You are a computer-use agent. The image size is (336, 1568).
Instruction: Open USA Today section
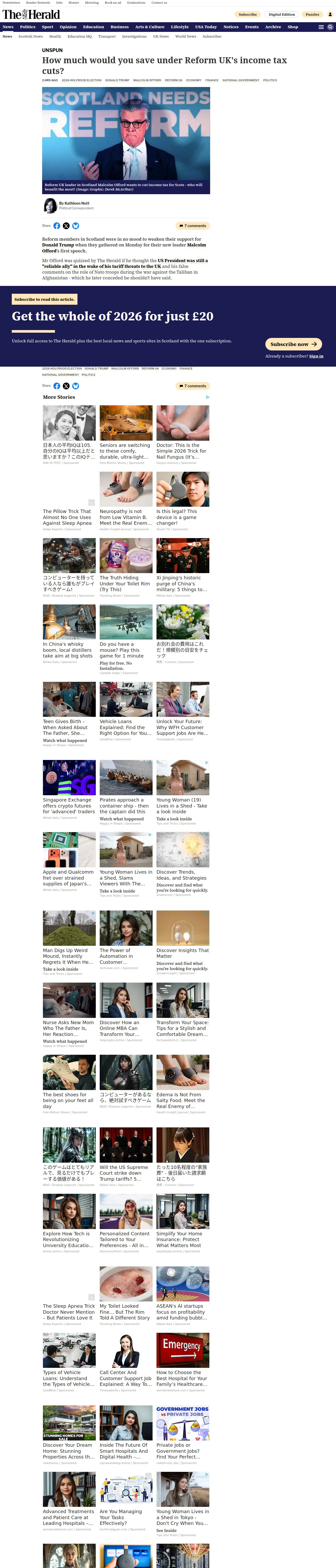(x=206, y=27)
